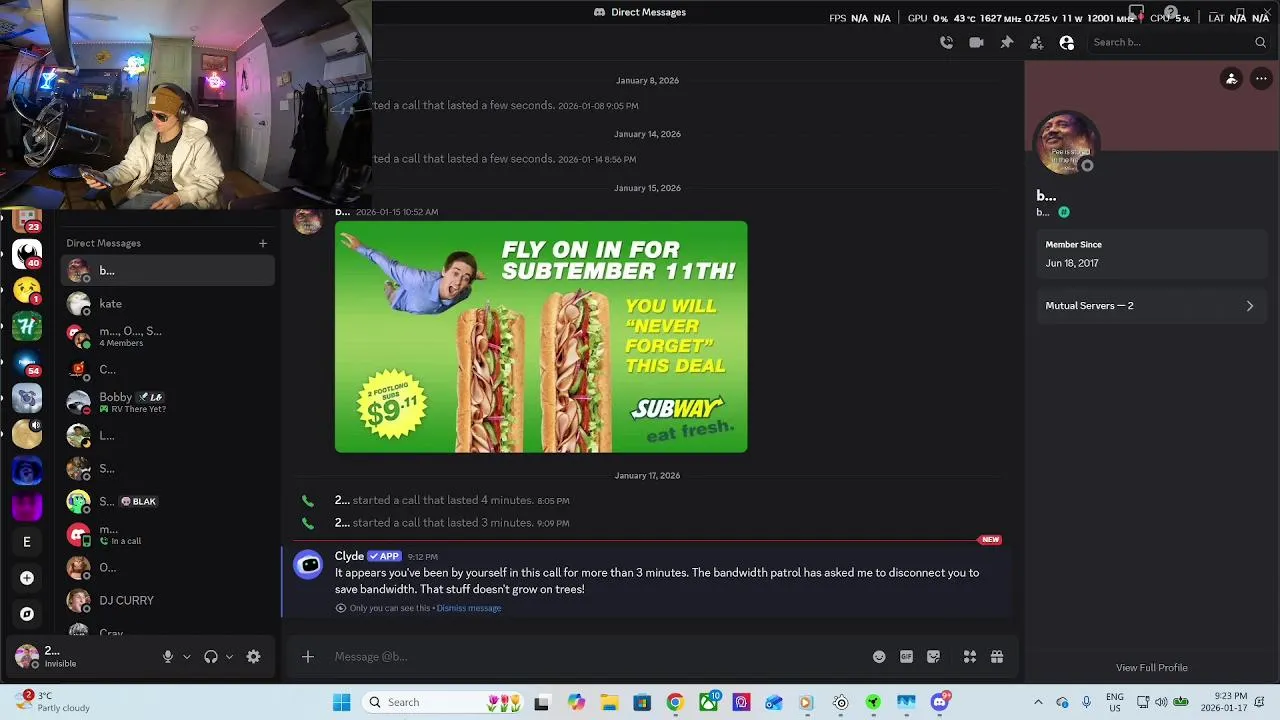Viewport: 1280px width, 720px height.
Task: Open input device options arrow beside microphone
Action: pos(187,657)
